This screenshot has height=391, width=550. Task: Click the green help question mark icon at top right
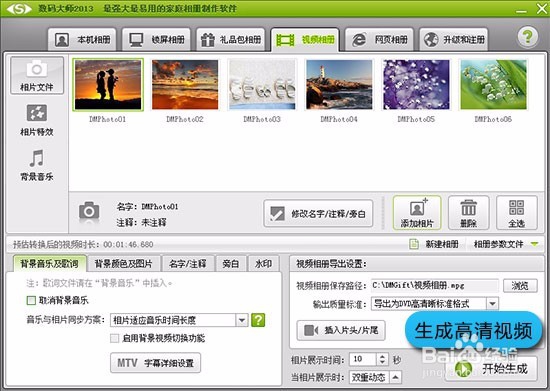(x=527, y=36)
